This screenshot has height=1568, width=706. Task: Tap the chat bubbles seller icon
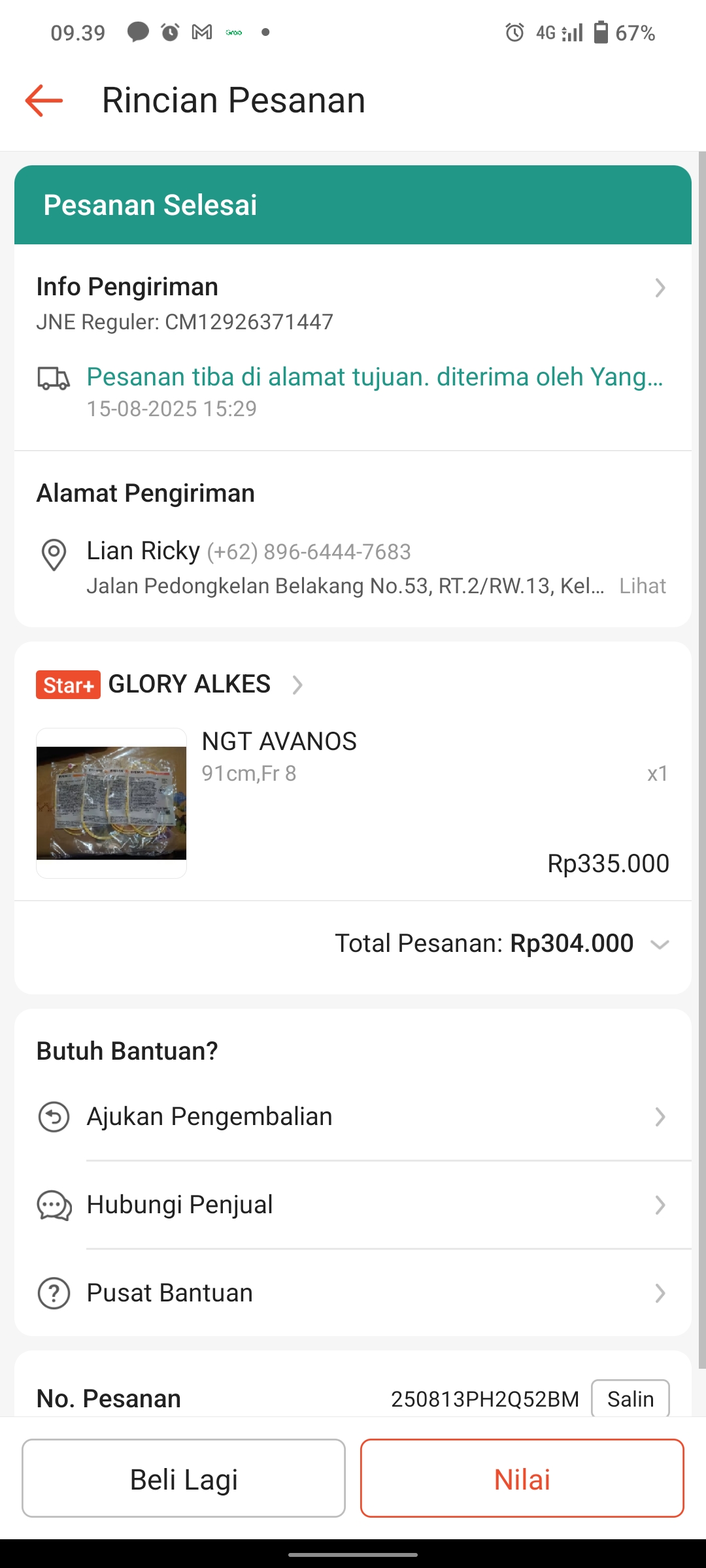pos(54,1205)
